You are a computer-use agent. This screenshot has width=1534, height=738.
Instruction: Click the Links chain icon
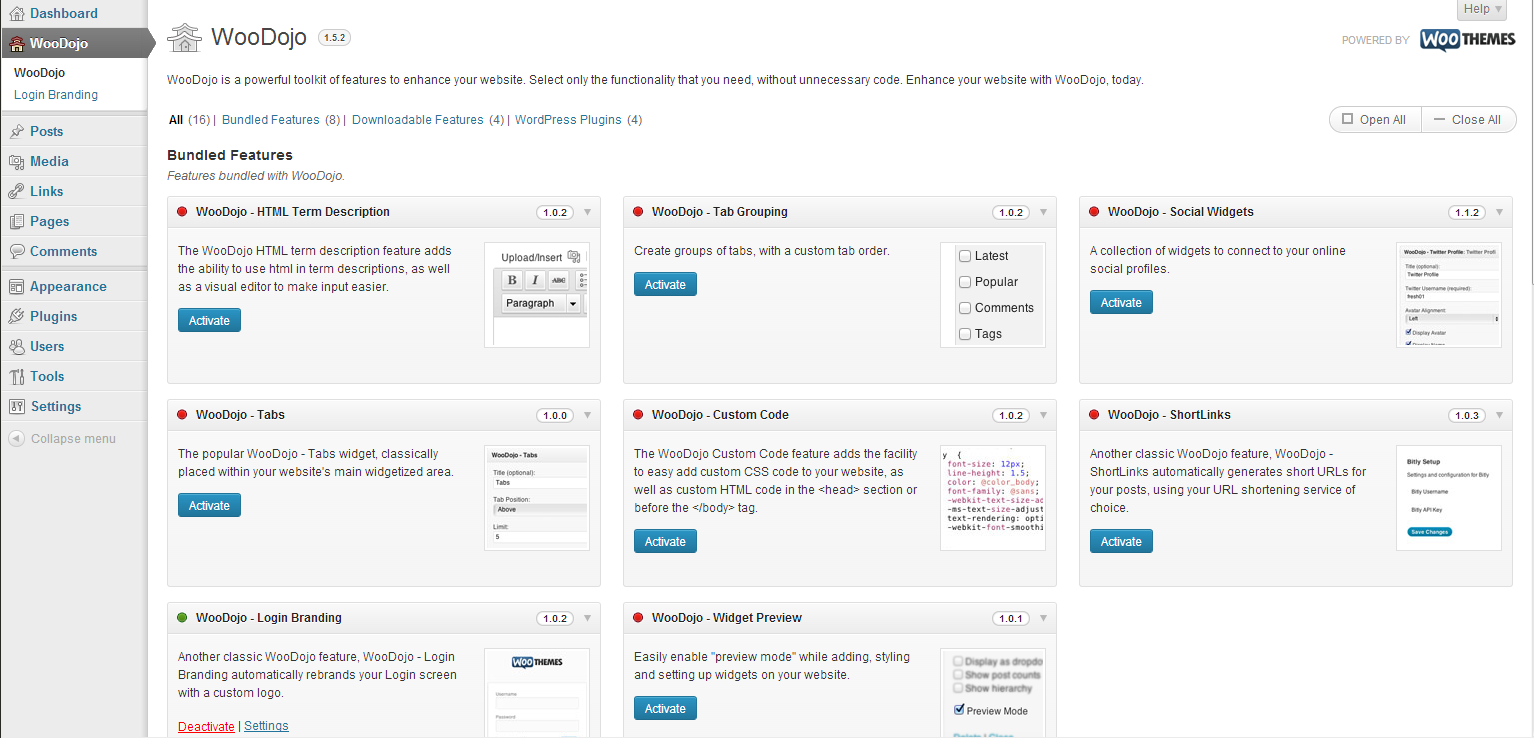16,191
